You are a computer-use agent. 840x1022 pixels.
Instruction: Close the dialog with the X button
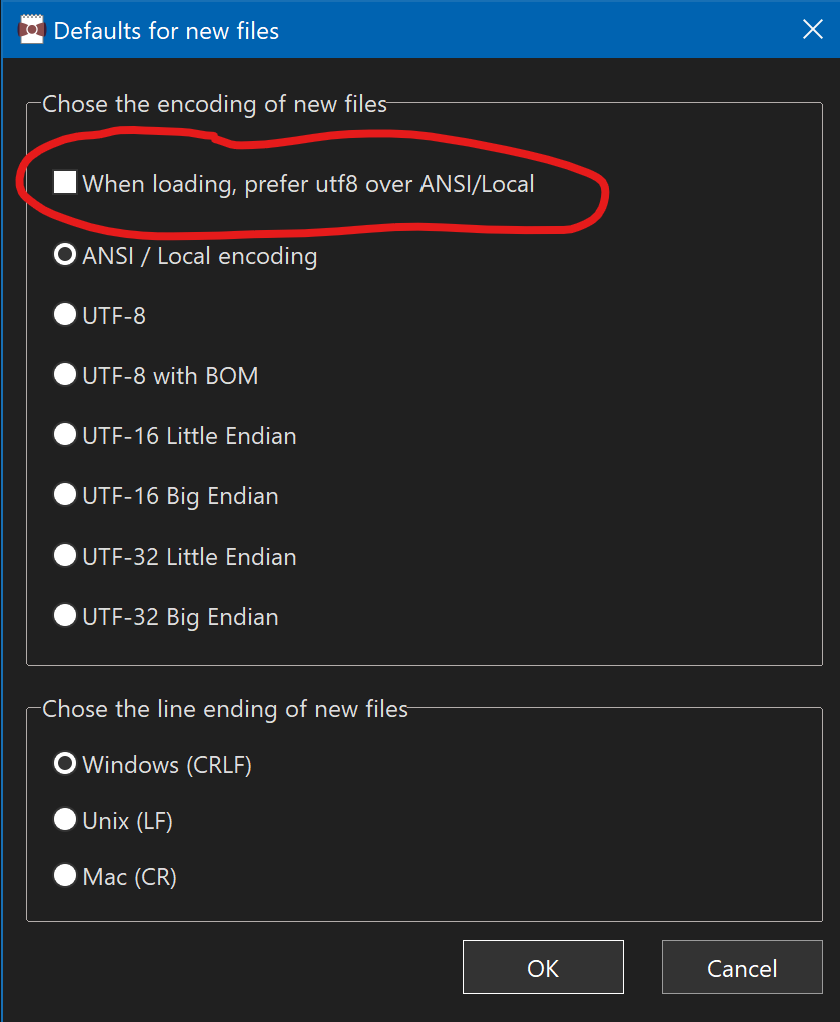click(813, 29)
